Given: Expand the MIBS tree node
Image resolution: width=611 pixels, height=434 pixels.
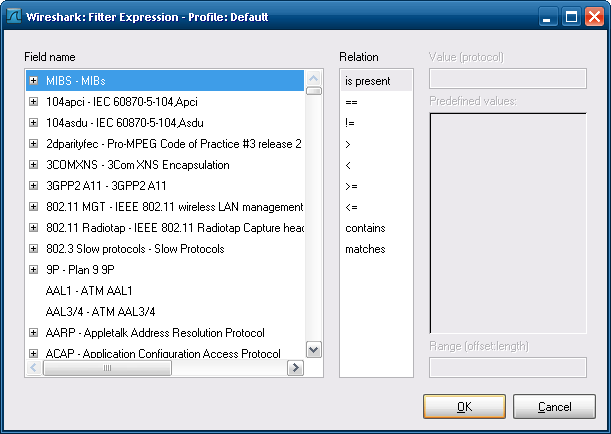Looking at the screenshot, I should point(34,81).
